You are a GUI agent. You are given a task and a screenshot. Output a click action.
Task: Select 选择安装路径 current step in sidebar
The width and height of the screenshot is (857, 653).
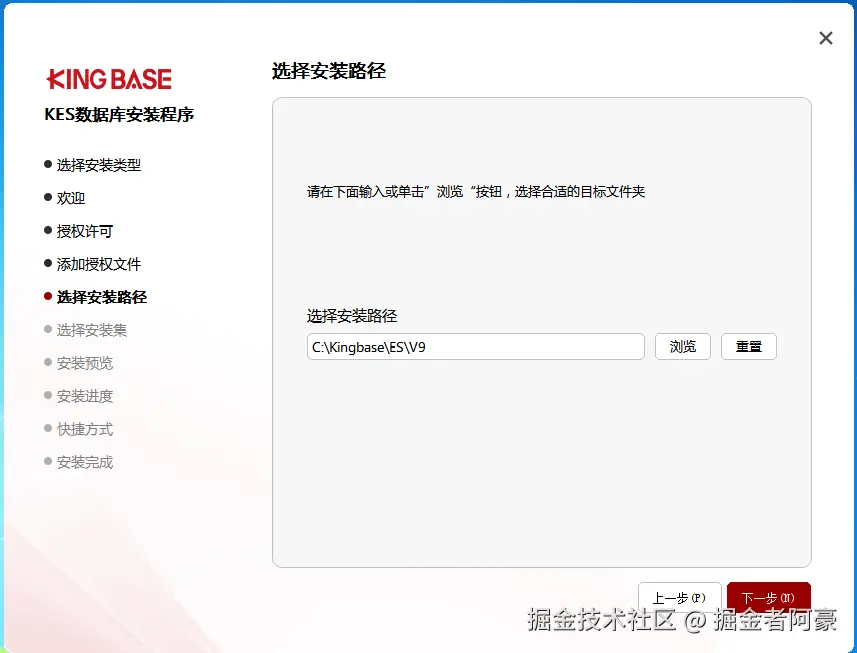[96, 297]
